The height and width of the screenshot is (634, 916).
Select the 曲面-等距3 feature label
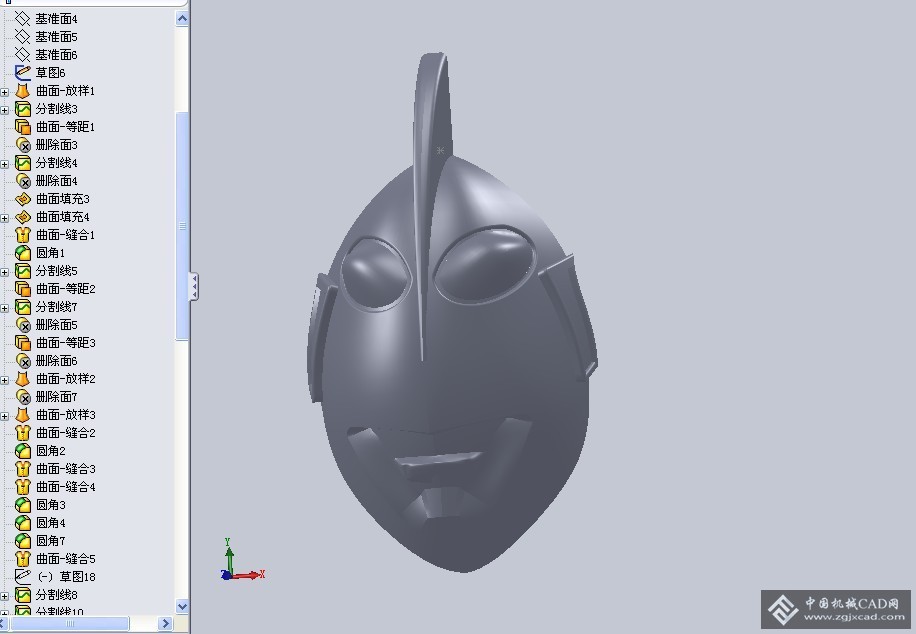click(65, 342)
